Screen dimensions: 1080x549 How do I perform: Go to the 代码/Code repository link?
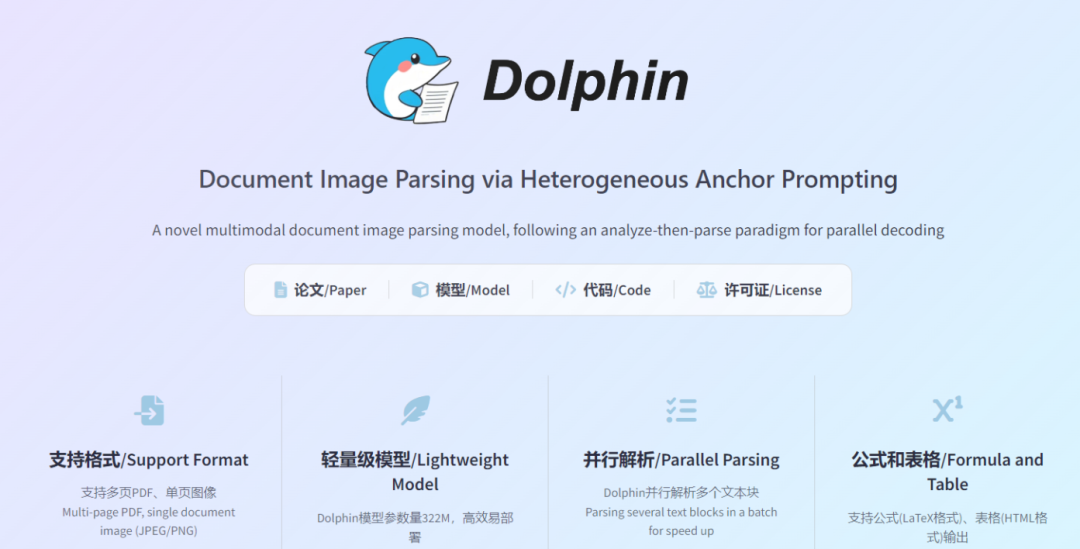[603, 290]
